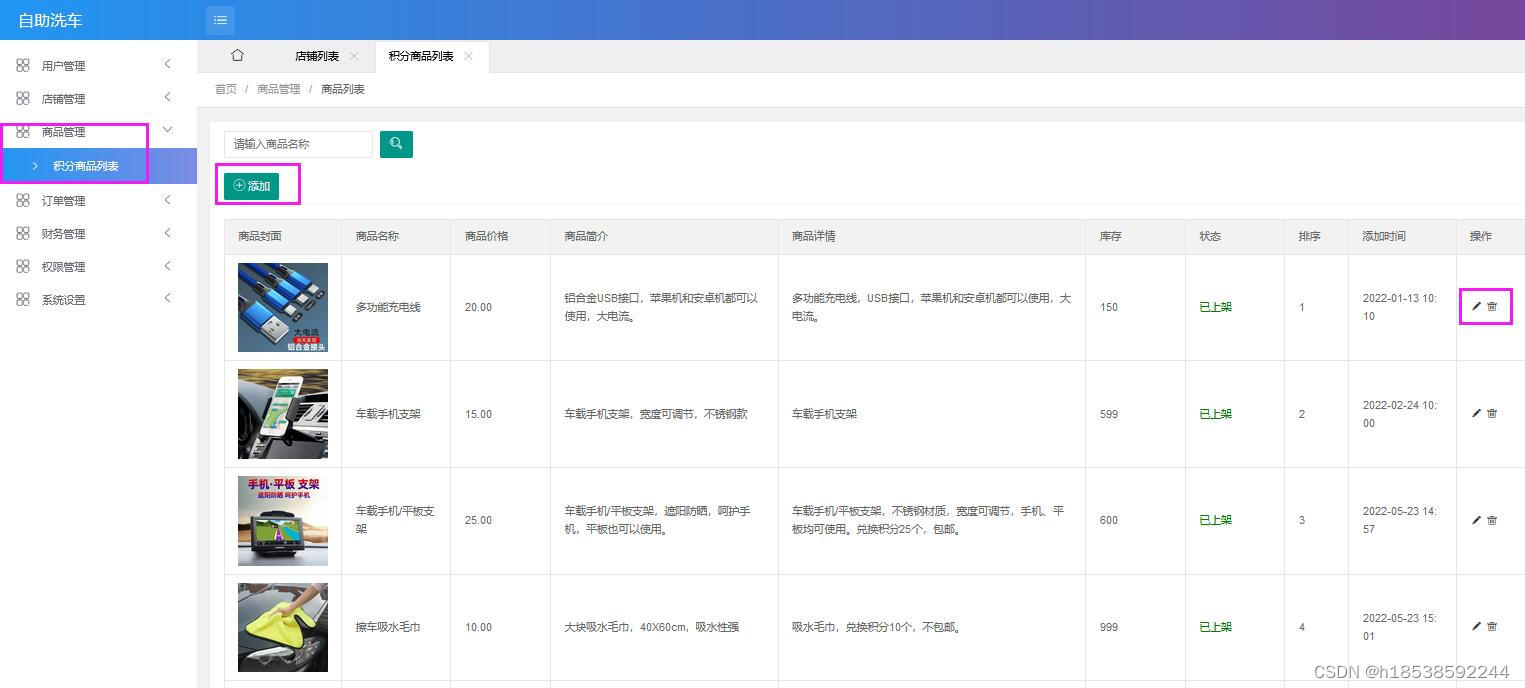The height and width of the screenshot is (688, 1525).
Task: Delete the 车载手机支架 product row
Action: pyautogui.click(x=1492, y=413)
